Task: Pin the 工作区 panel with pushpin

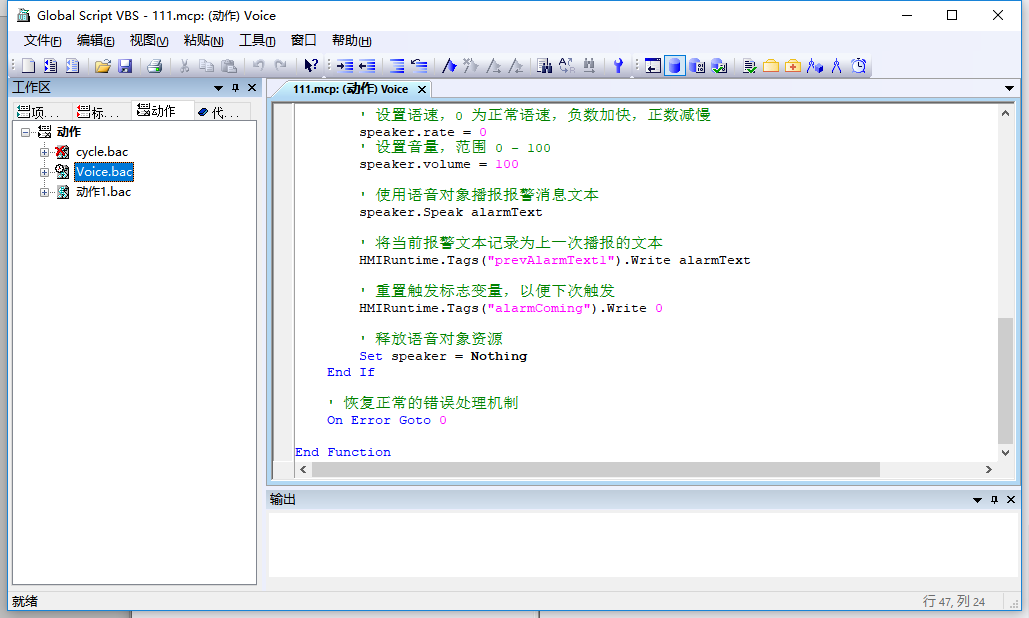Action: (x=236, y=88)
